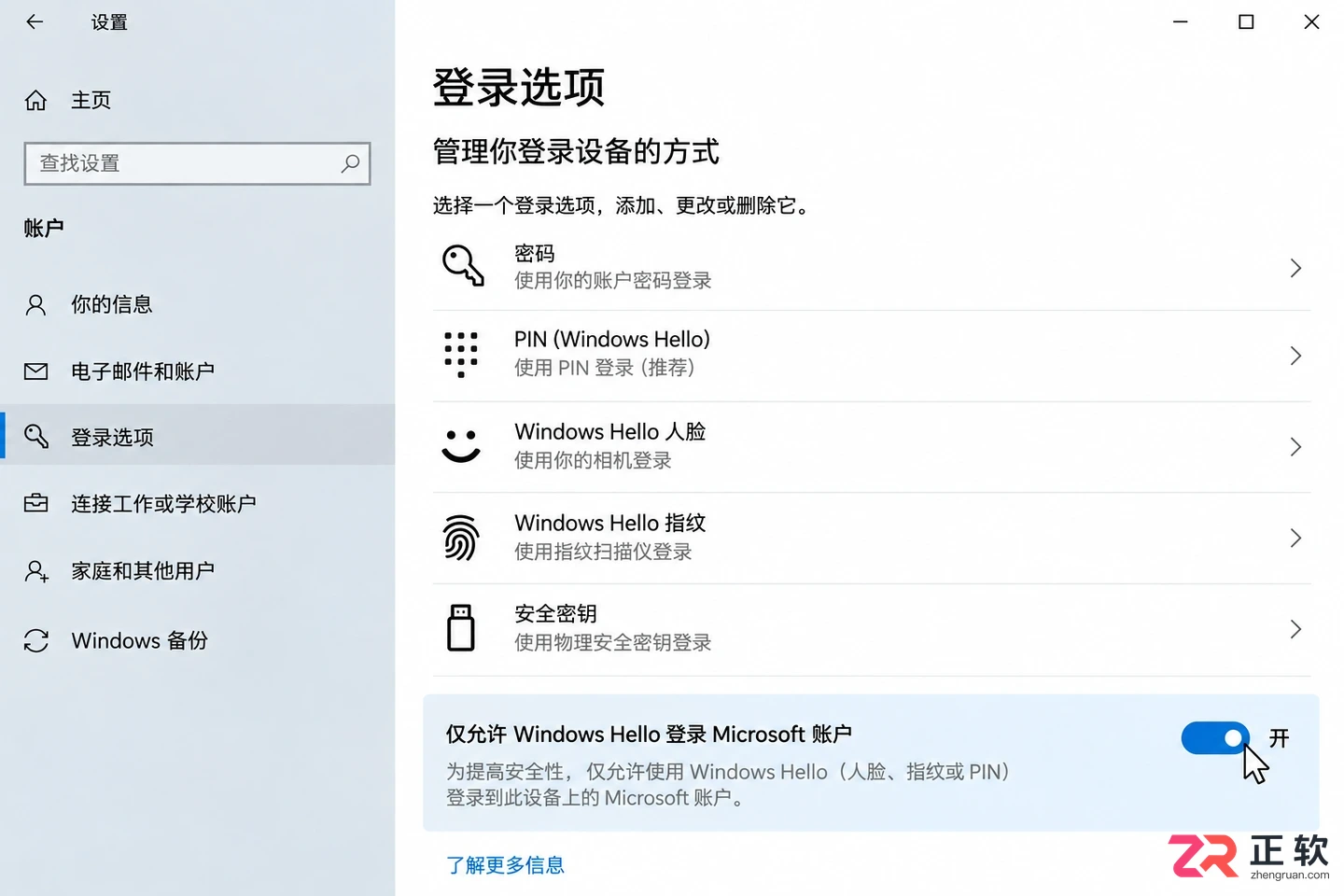Click the 了解更多信息 link
This screenshot has width=1344, height=896.
(505, 865)
